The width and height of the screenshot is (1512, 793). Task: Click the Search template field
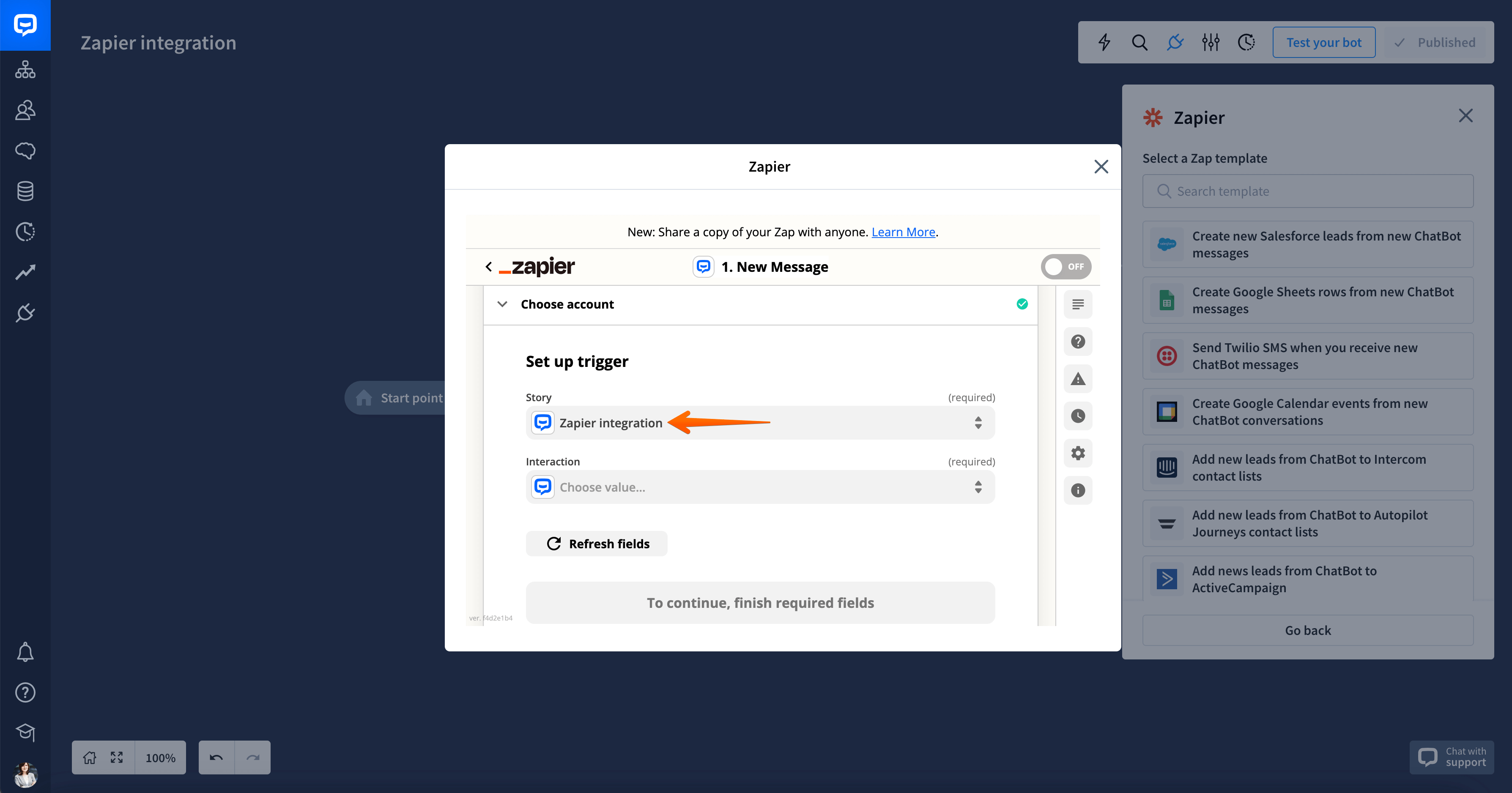tap(1308, 191)
